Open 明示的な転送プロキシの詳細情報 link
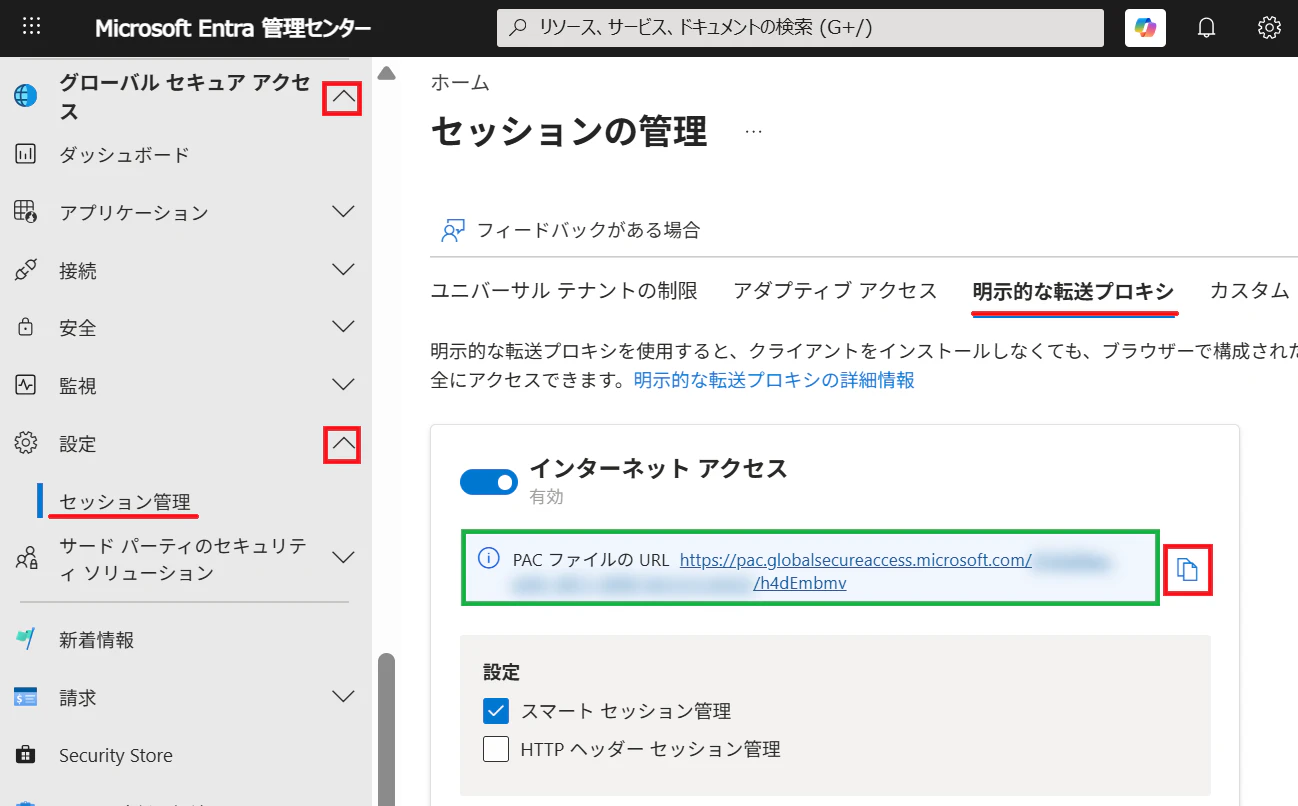This screenshot has width=1298, height=806. 774,380
